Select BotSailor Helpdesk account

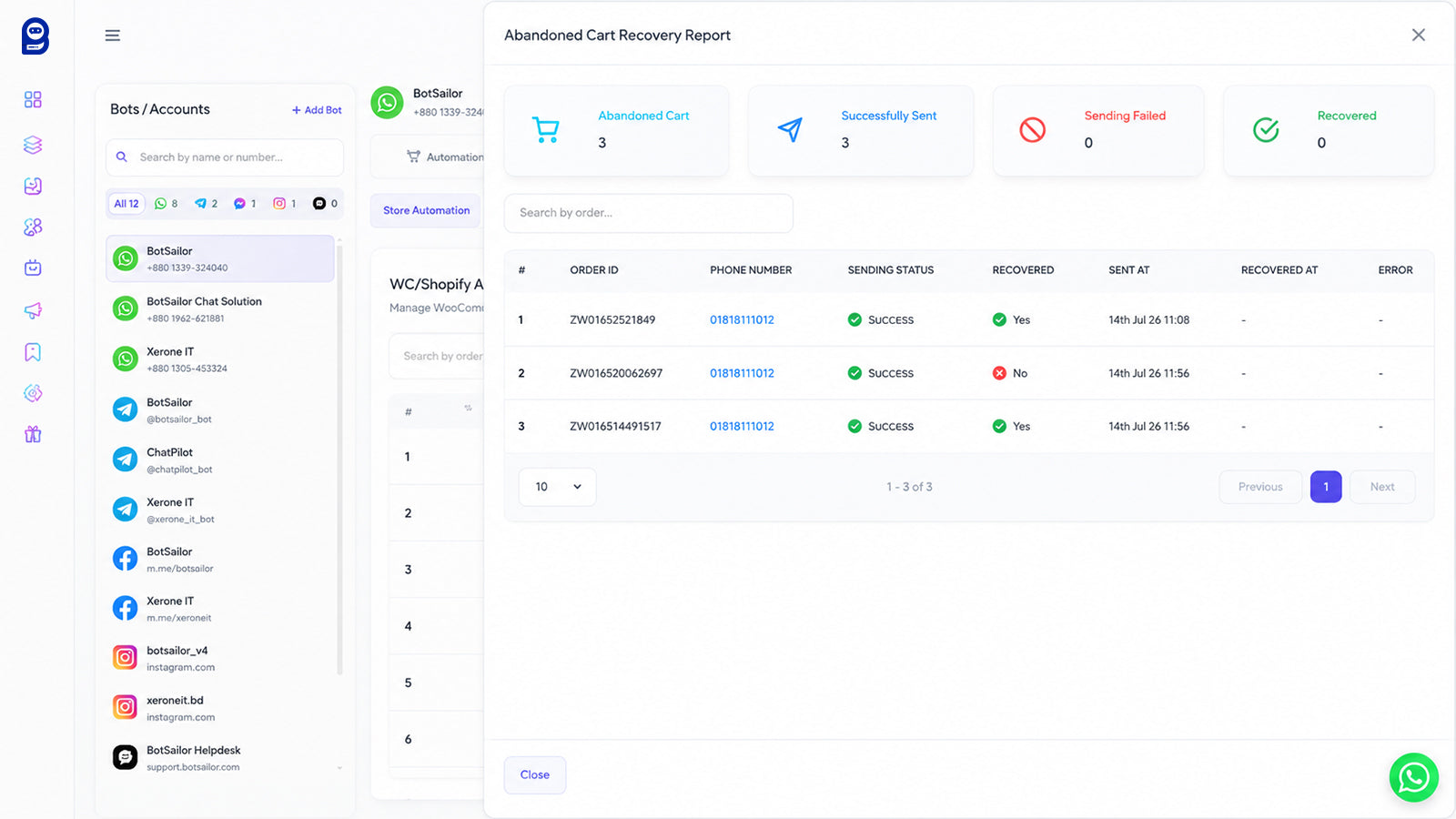tap(220, 758)
